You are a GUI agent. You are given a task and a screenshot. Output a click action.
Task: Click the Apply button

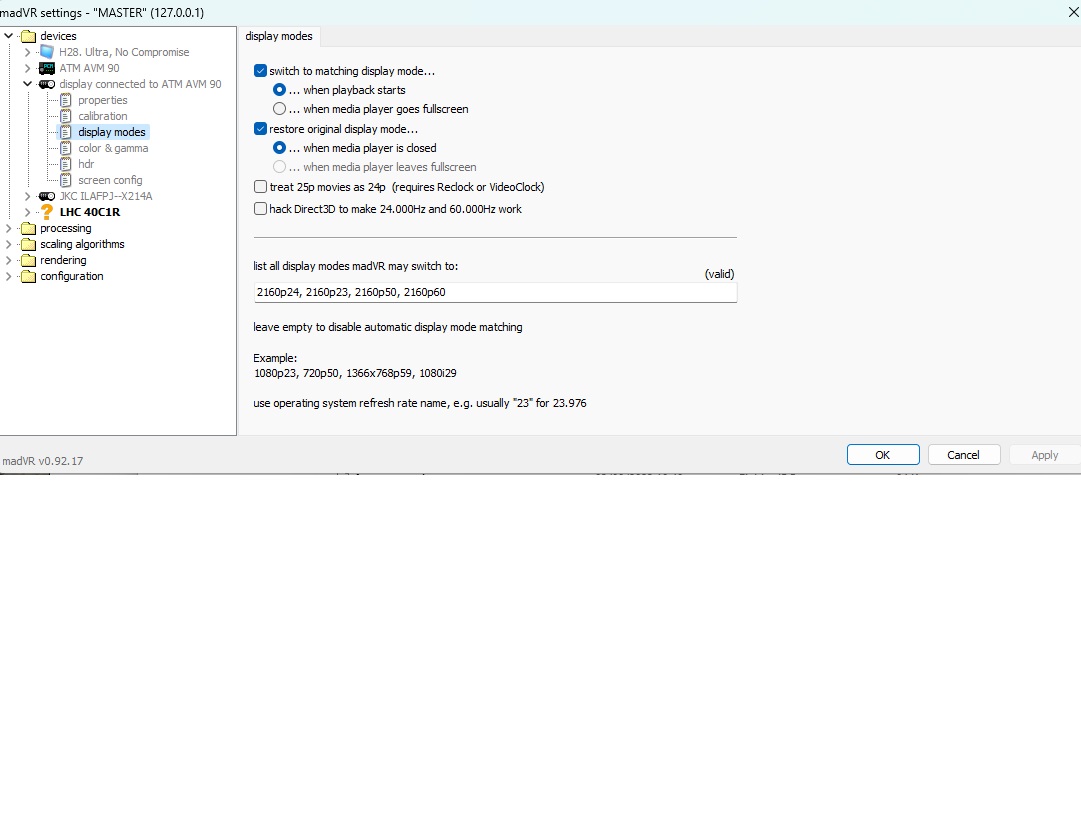pyautogui.click(x=1044, y=454)
